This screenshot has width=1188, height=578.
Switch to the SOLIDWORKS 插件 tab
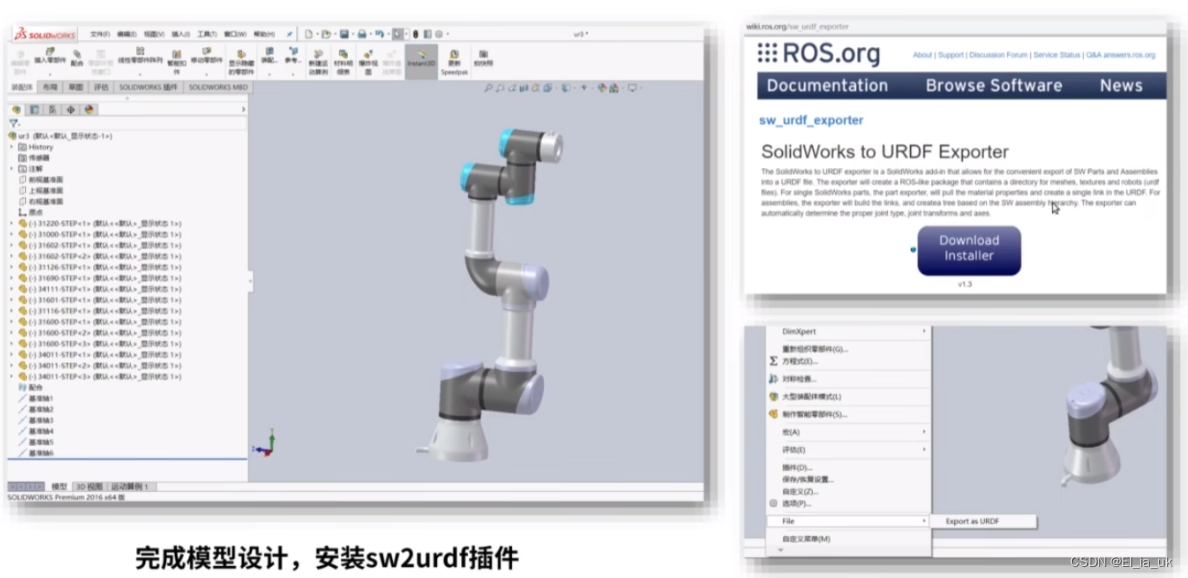(150, 87)
